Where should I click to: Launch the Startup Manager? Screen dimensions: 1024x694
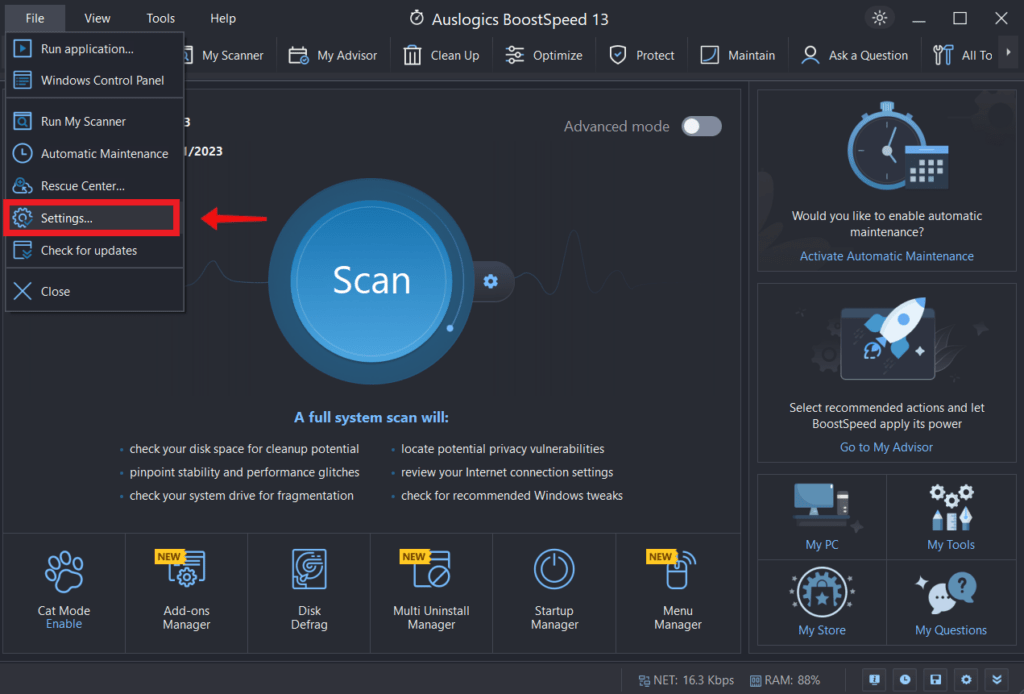[554, 588]
